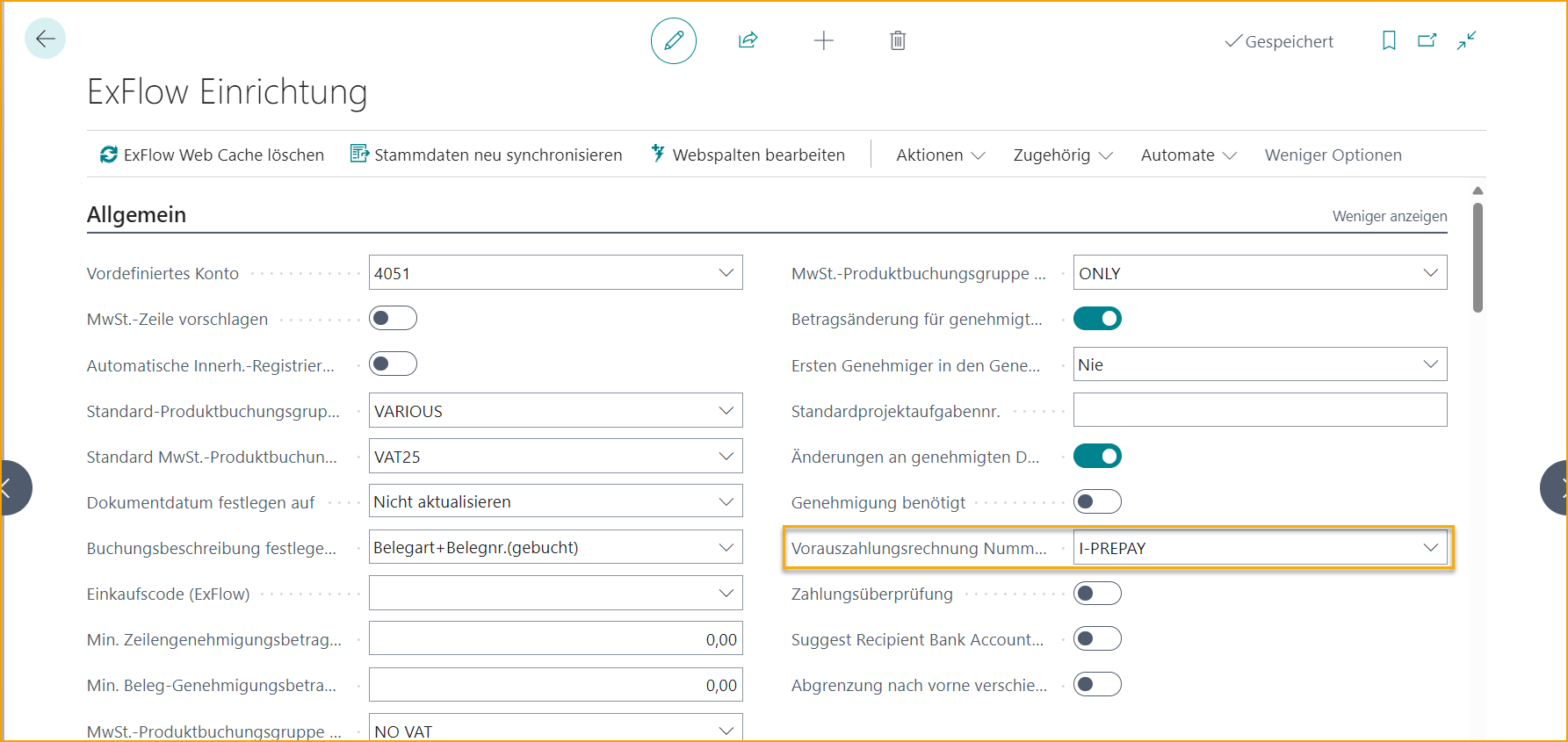Turn on Genehmigung benötigt switch
The height and width of the screenshot is (742, 1568).
tap(1097, 501)
